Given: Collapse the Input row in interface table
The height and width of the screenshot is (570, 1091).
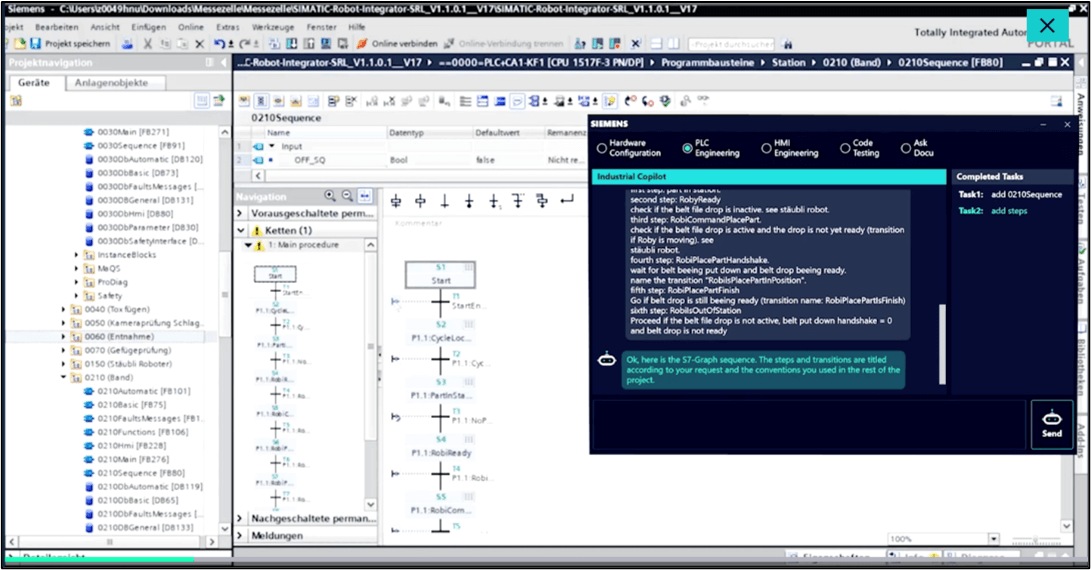Looking at the screenshot, I should click(x=272, y=146).
